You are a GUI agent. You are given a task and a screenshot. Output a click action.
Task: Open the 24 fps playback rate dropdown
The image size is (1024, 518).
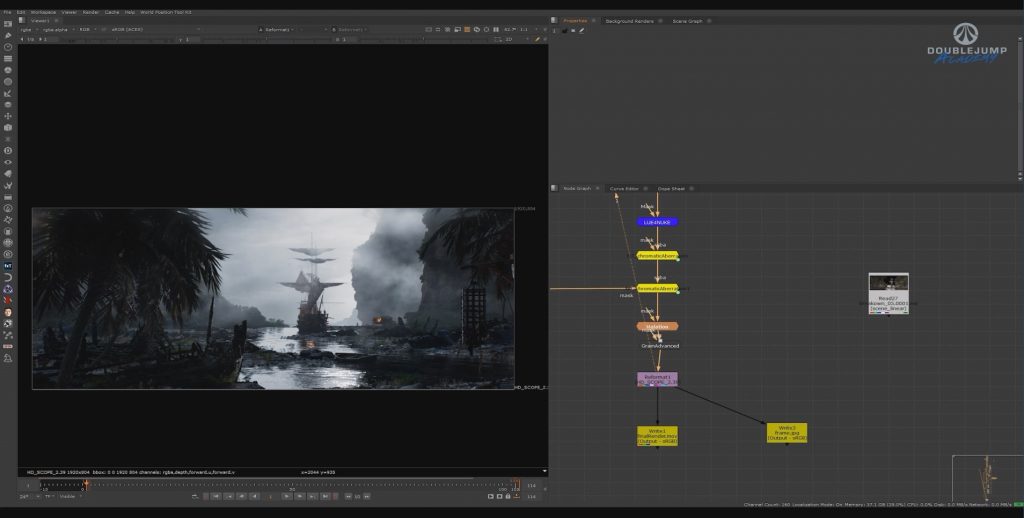point(28,496)
